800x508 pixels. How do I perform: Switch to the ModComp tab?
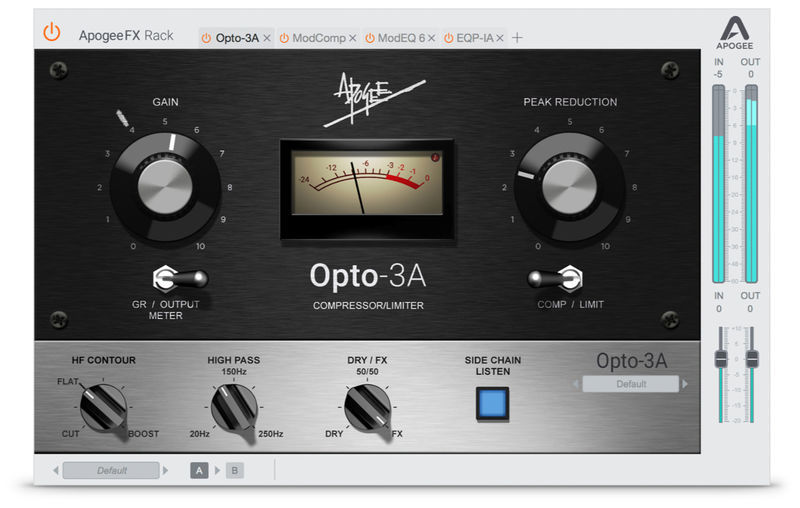pyautogui.click(x=319, y=38)
